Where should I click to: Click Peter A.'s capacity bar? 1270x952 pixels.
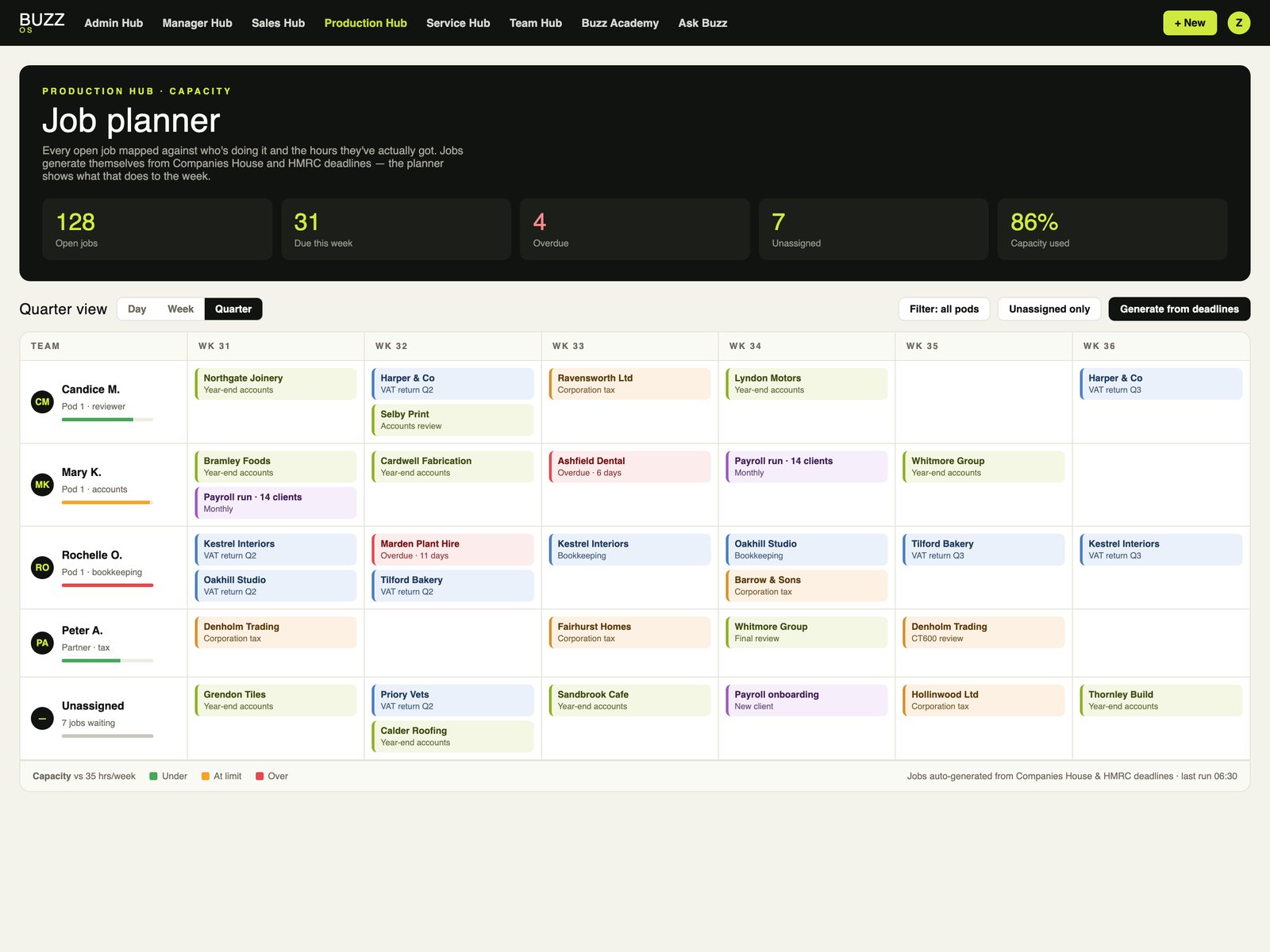pos(108,661)
